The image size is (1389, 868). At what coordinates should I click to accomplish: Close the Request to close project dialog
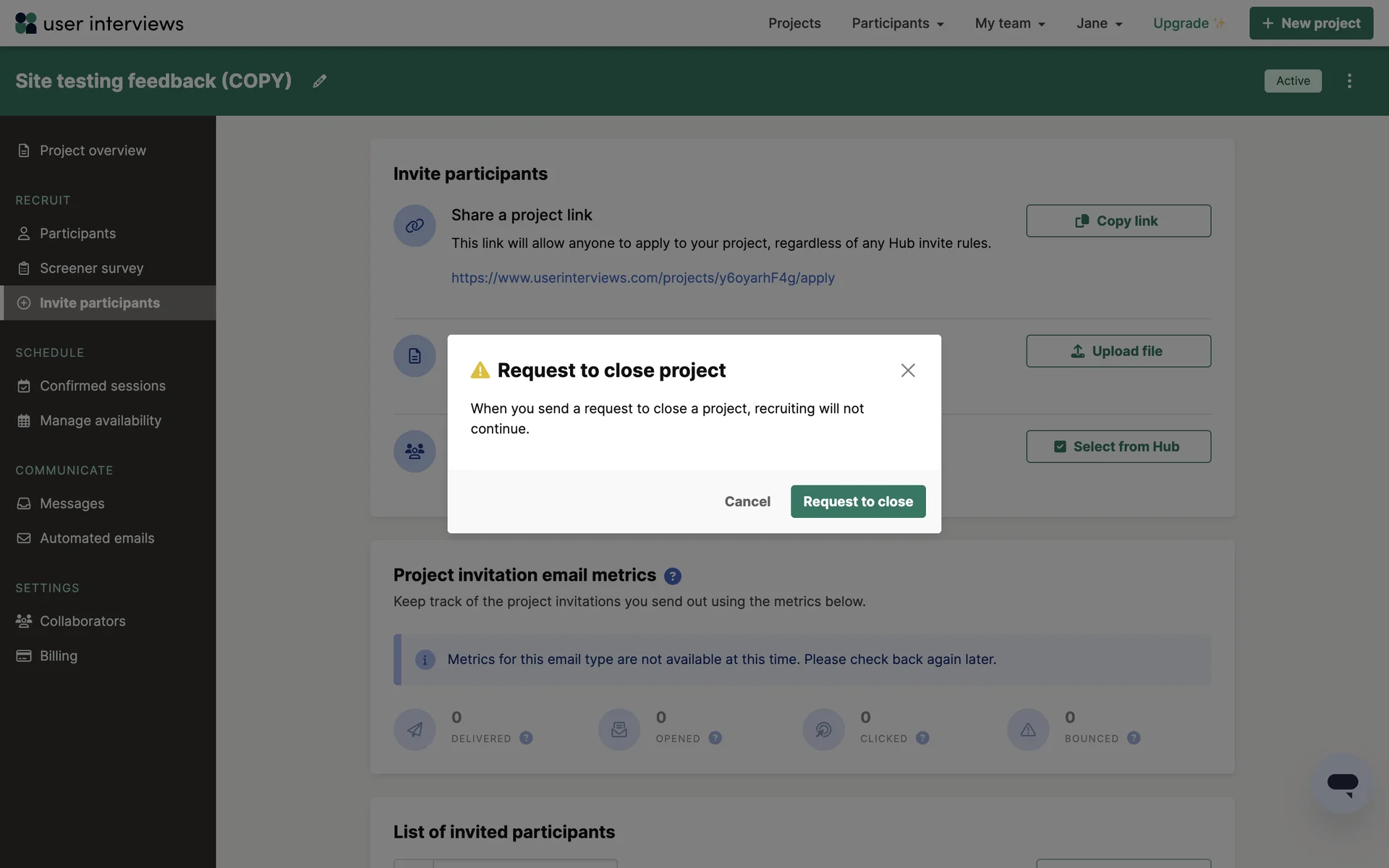(x=908, y=370)
